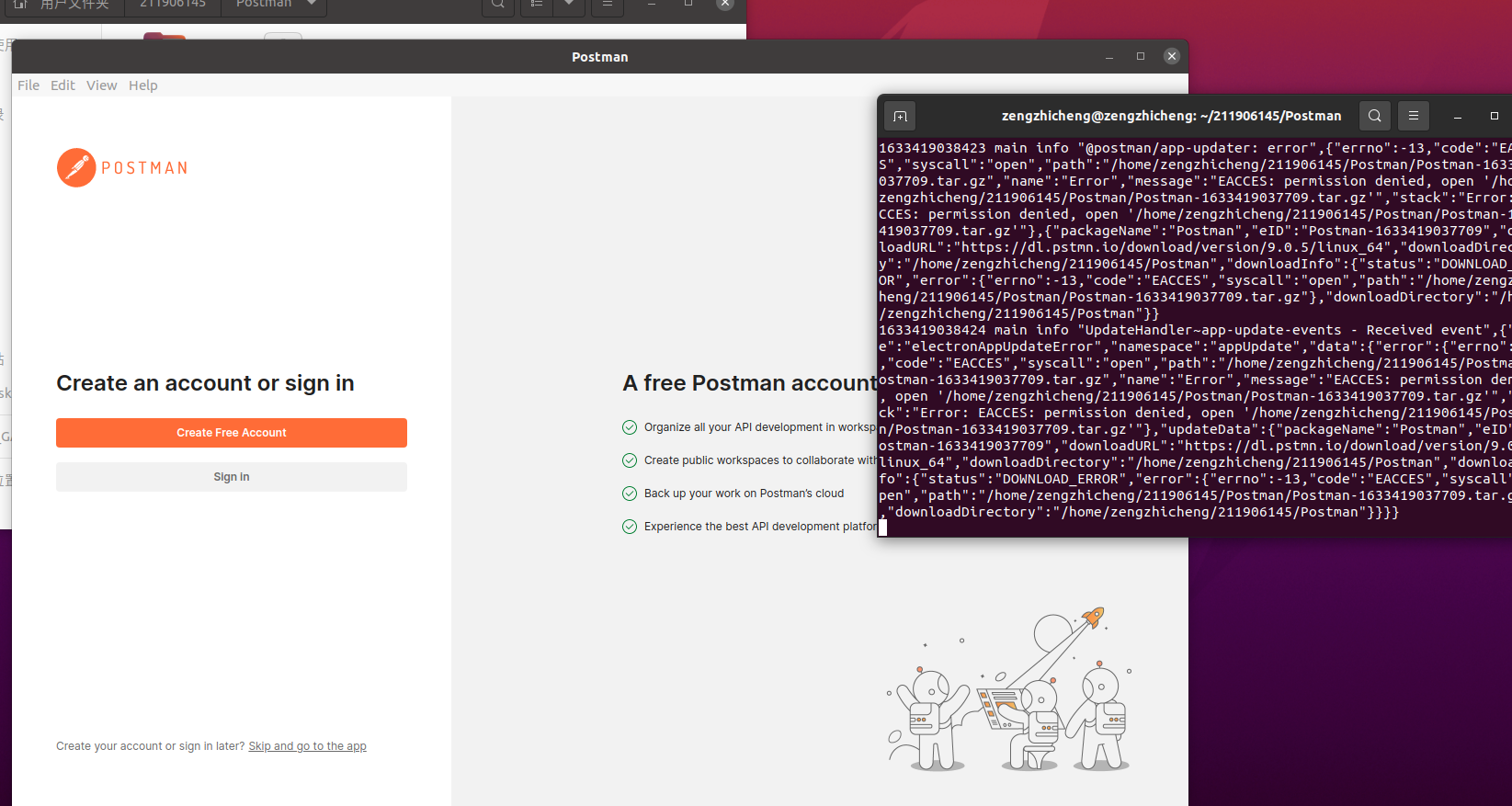This screenshot has height=806, width=1512.
Task: Click the terminal cursor on last line
Action: pyautogui.click(x=883, y=528)
